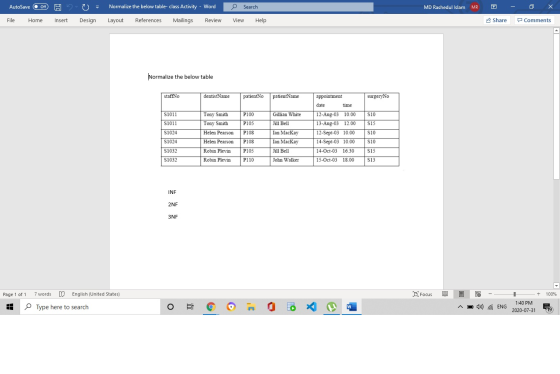Click the scroll down arrow of document scrollbar
Image resolution: width=560 pixels, height=374 pixels.
[x=556, y=285]
